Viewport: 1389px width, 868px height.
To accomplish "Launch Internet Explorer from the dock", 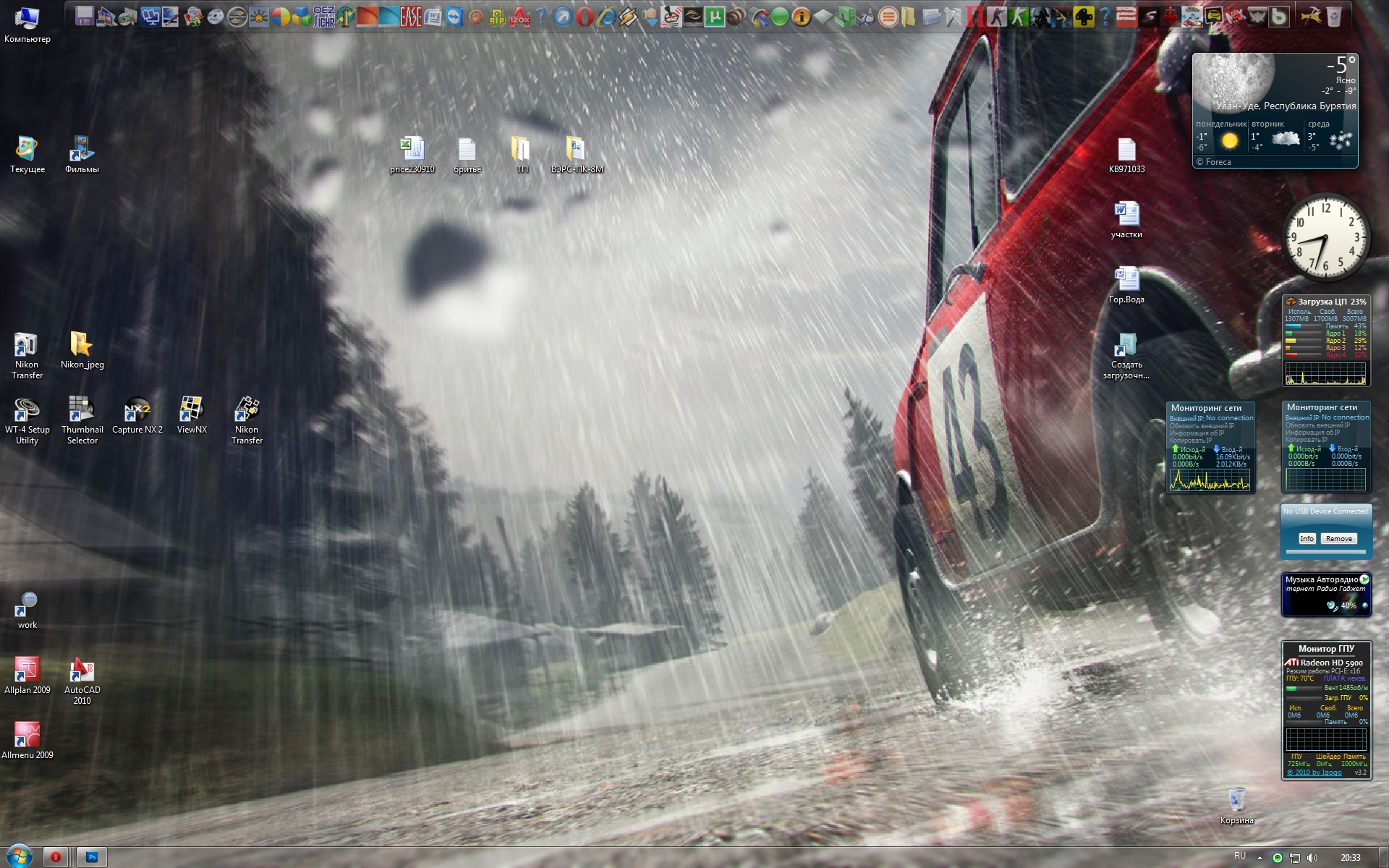I will (606, 16).
